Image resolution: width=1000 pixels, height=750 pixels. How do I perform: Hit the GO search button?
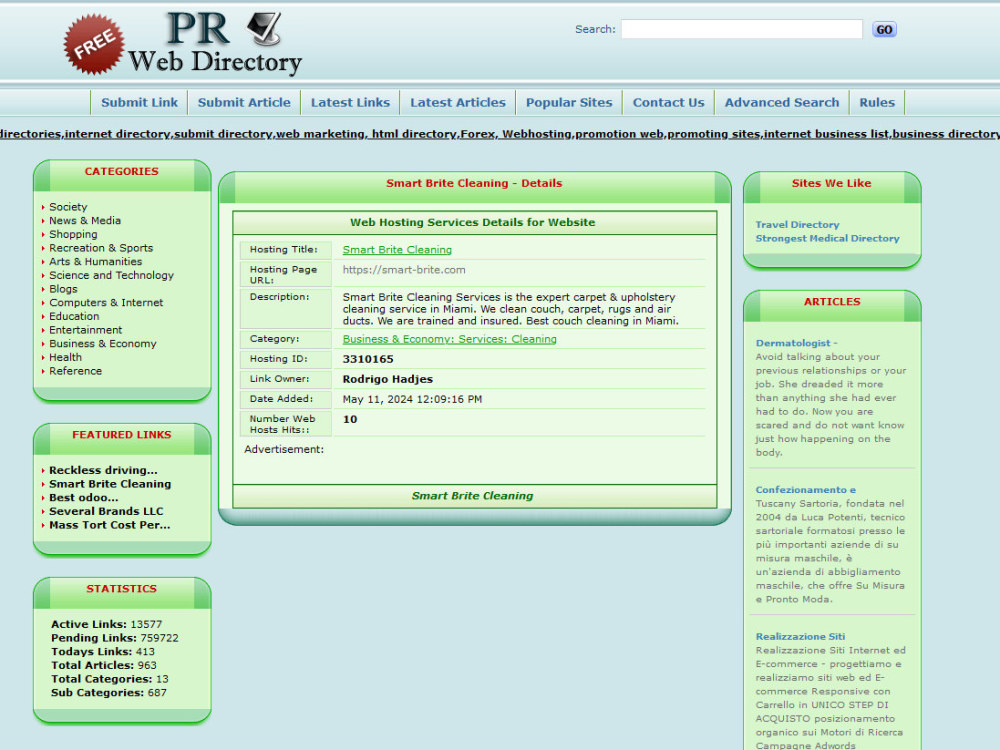click(x=884, y=29)
